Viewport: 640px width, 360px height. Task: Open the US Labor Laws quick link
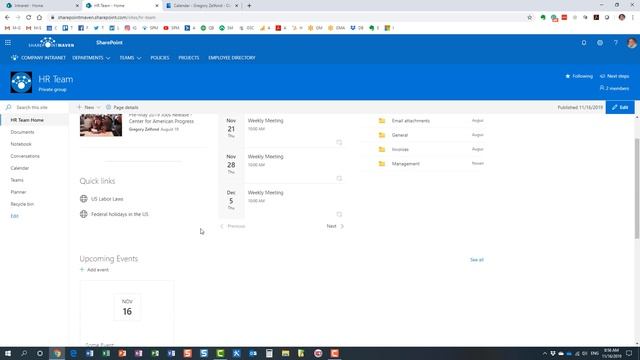tap(107, 198)
